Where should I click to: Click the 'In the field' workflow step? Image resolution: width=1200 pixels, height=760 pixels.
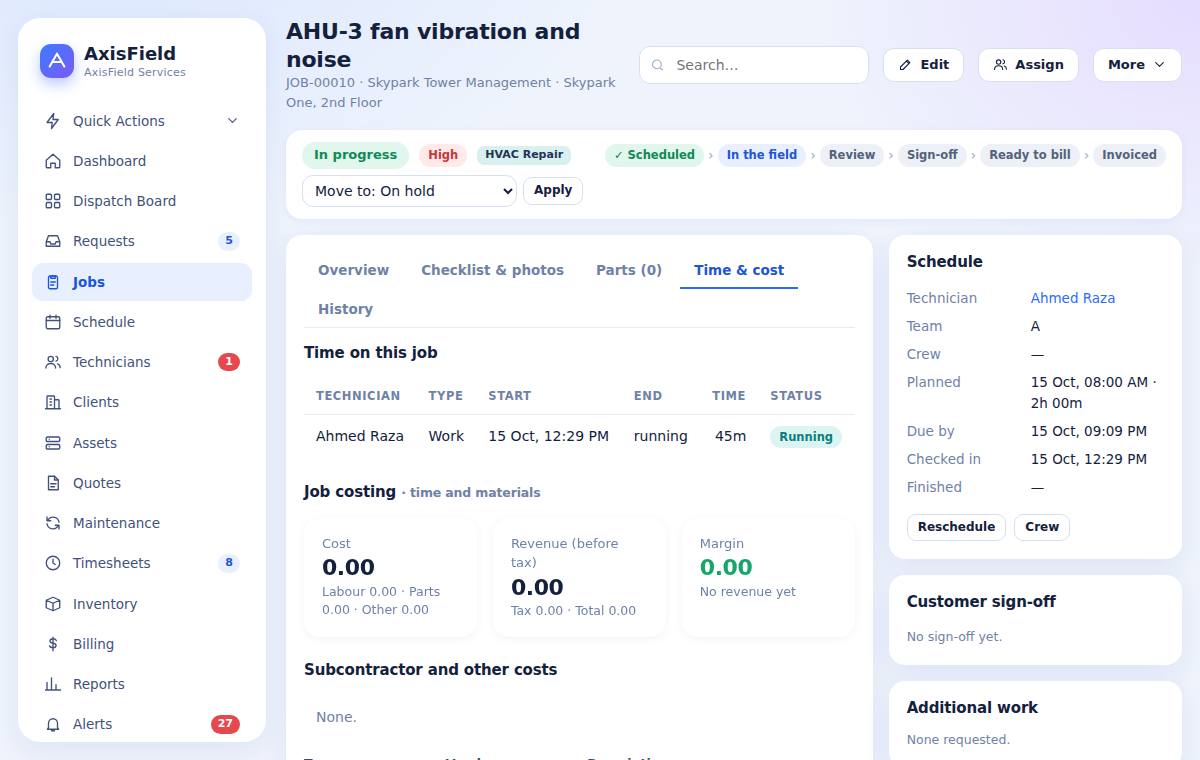click(762, 155)
